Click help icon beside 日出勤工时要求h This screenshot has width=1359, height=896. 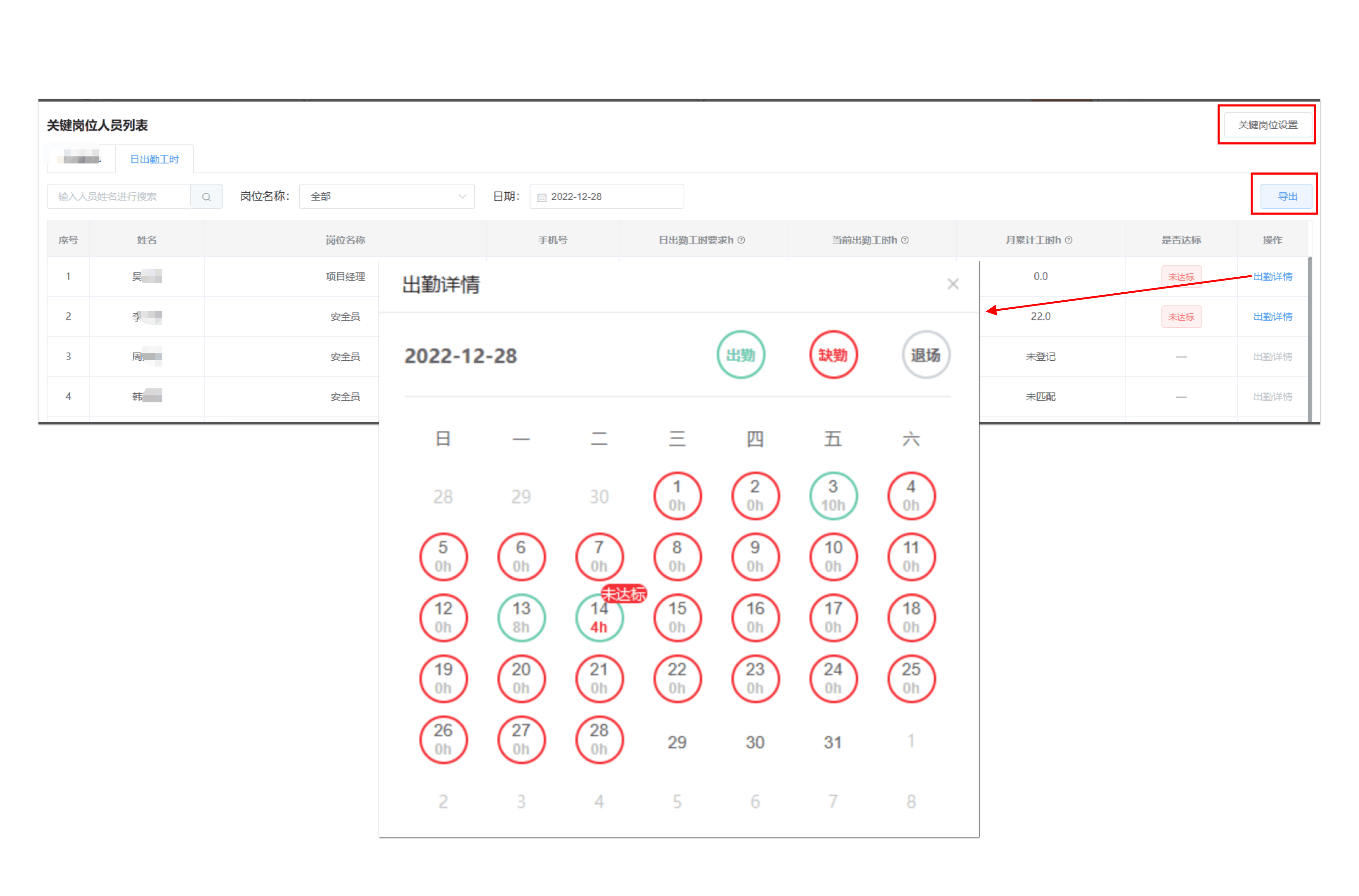[x=741, y=240]
